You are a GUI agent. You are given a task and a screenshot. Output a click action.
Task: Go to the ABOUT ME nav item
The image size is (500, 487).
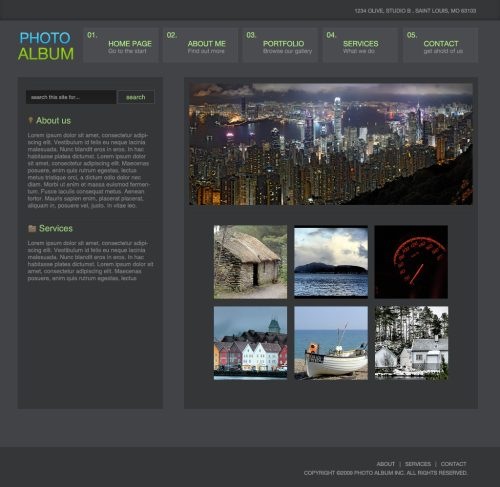click(200, 45)
